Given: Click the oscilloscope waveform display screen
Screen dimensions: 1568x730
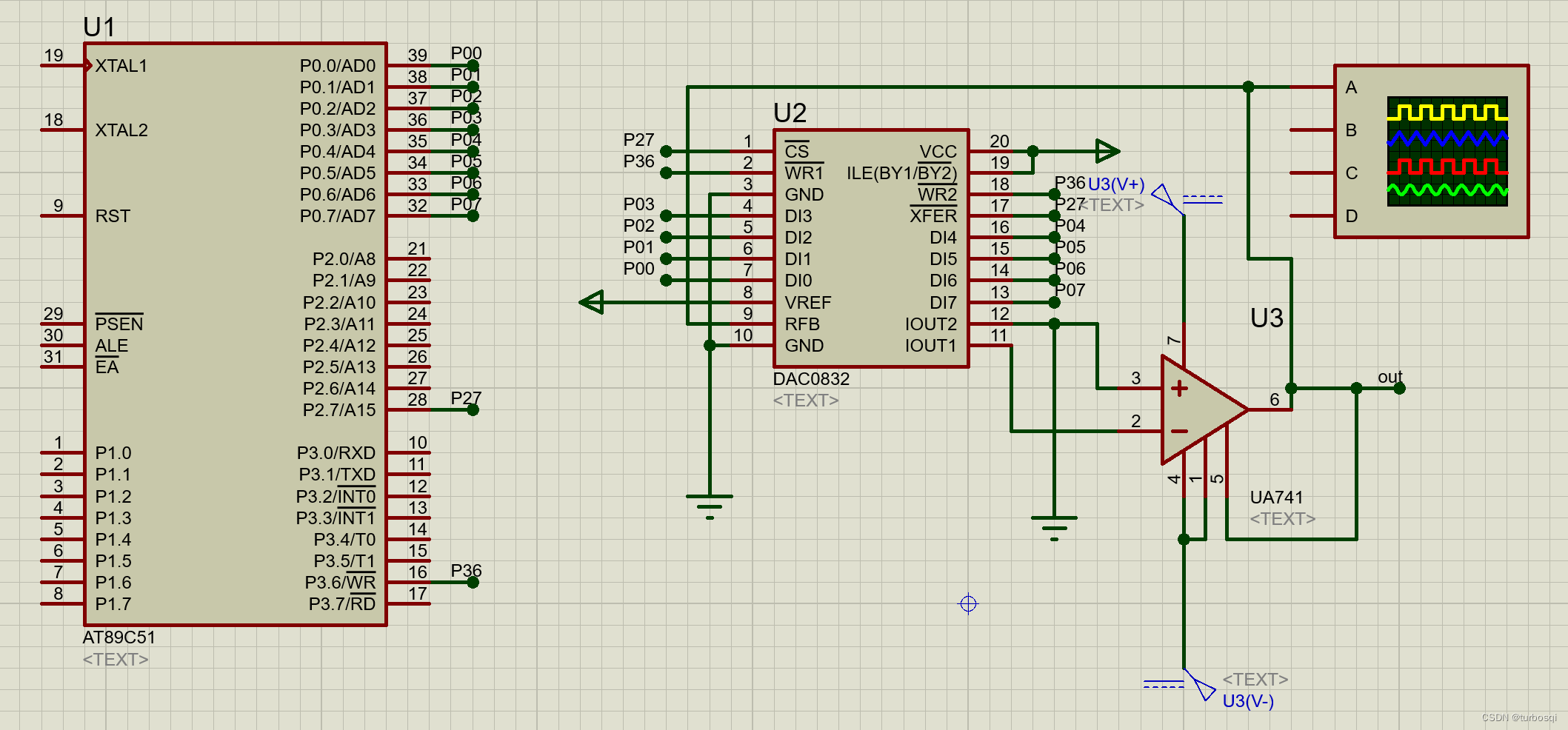Looking at the screenshot, I should [x=1447, y=151].
